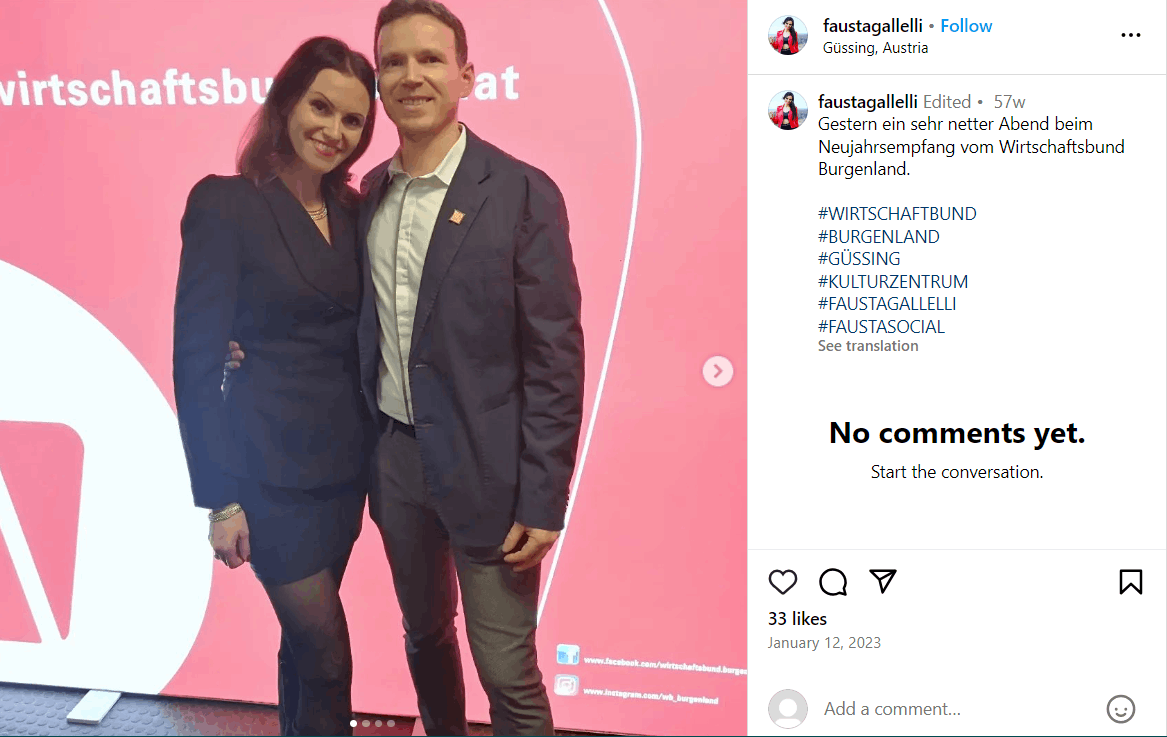1167x737 pixels.
Task: Open the #BURGENLAND hashtag
Action: [x=878, y=237]
